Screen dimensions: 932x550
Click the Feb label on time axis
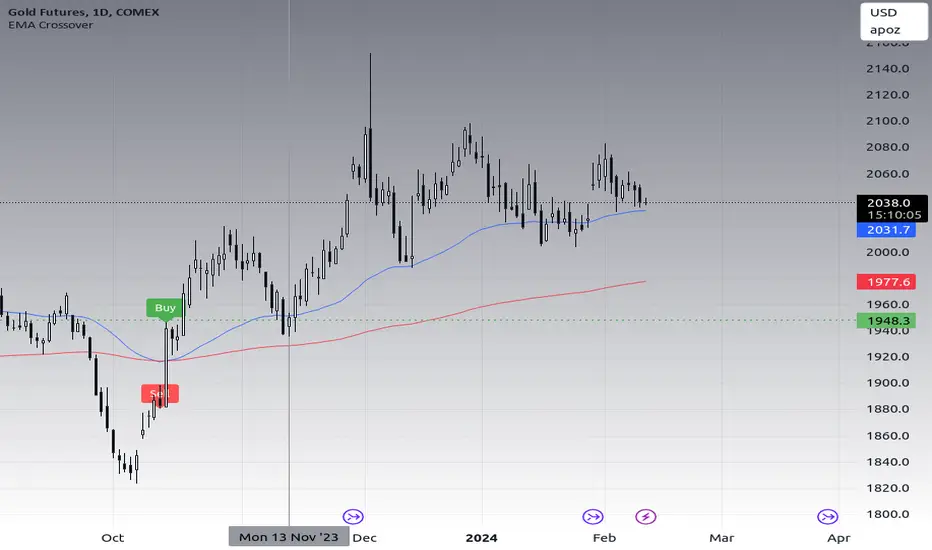pyautogui.click(x=604, y=538)
